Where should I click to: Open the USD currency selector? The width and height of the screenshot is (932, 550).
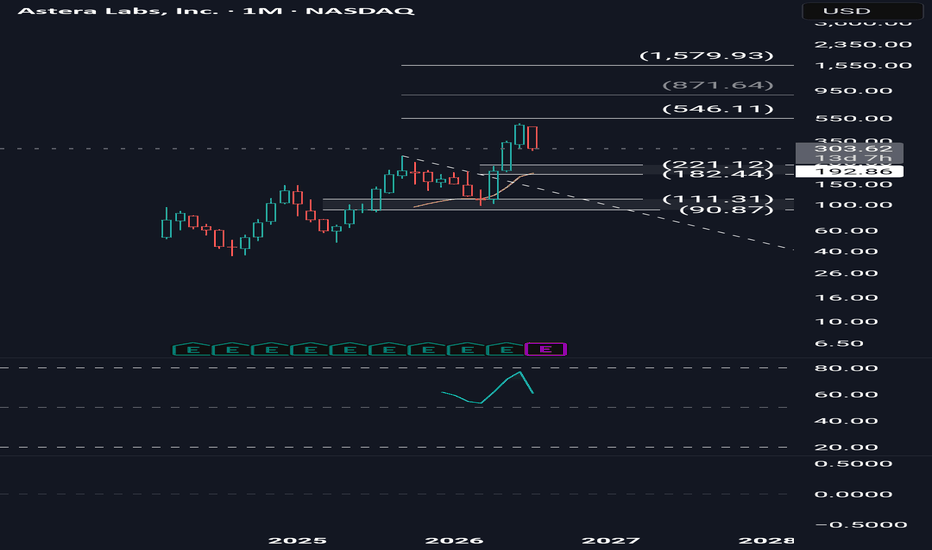click(x=862, y=11)
